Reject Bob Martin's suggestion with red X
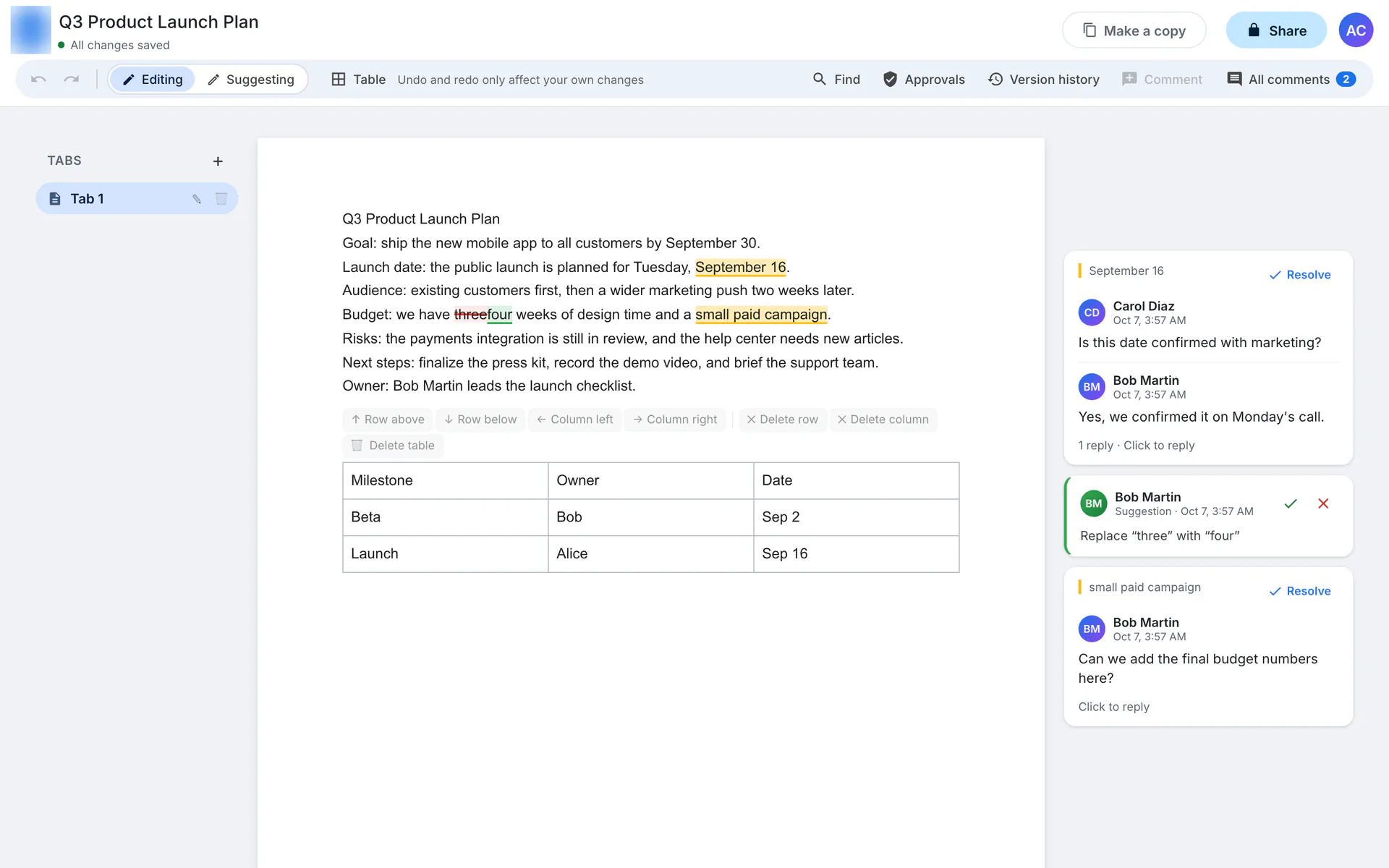 click(x=1323, y=503)
